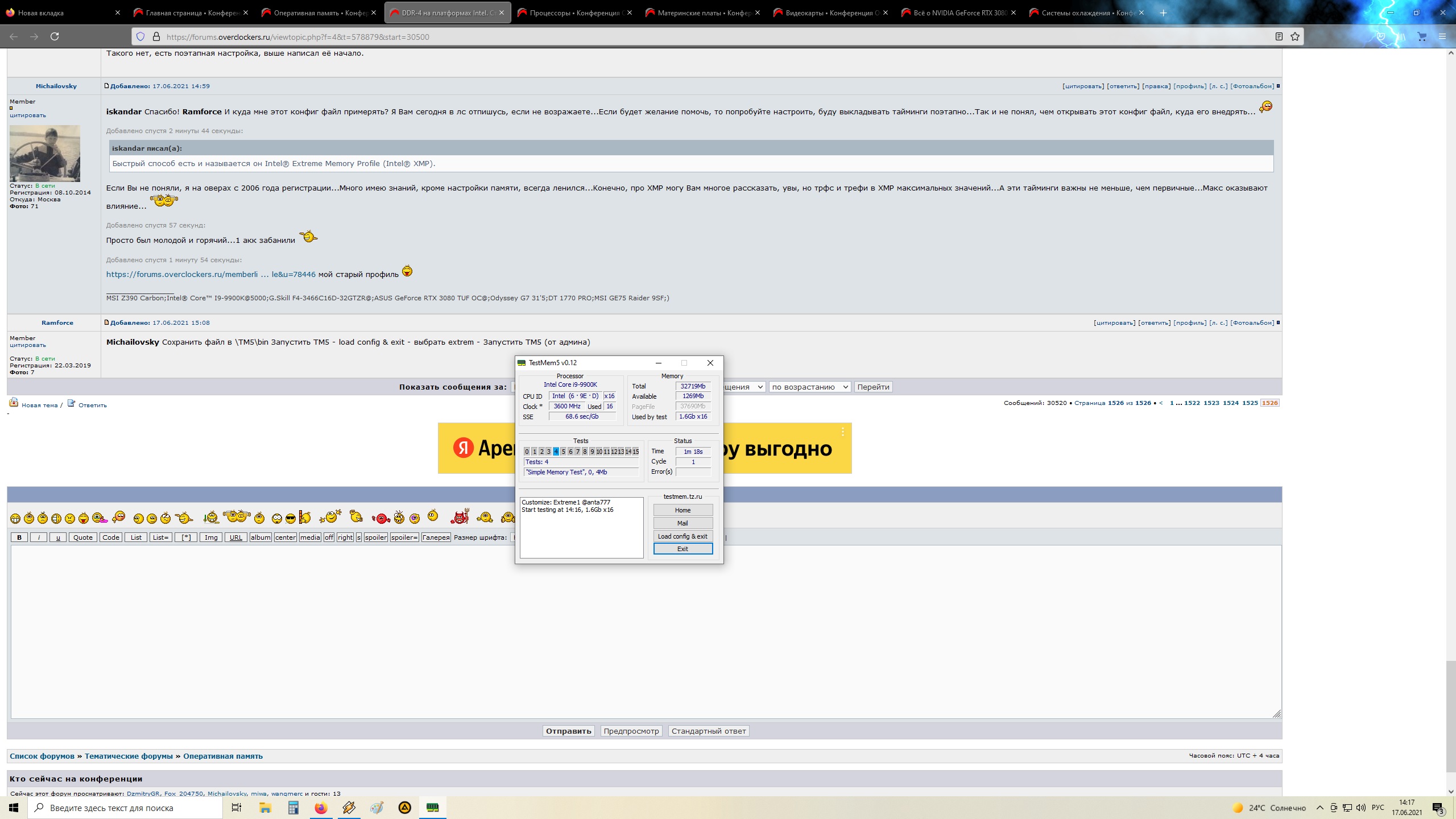Toggle bold B formatting button

click(19, 537)
